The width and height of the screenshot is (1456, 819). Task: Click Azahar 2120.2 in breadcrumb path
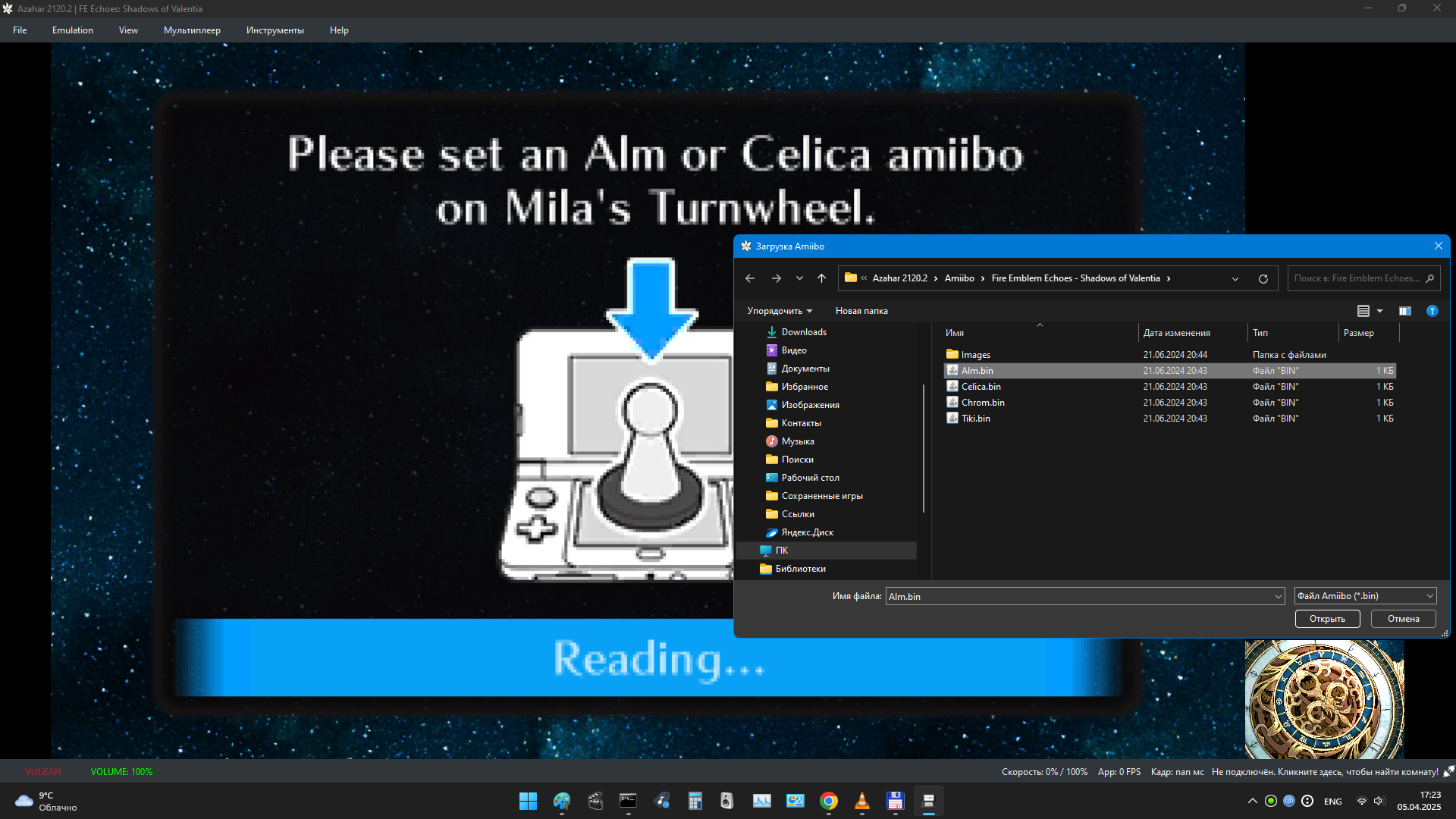pos(899,278)
